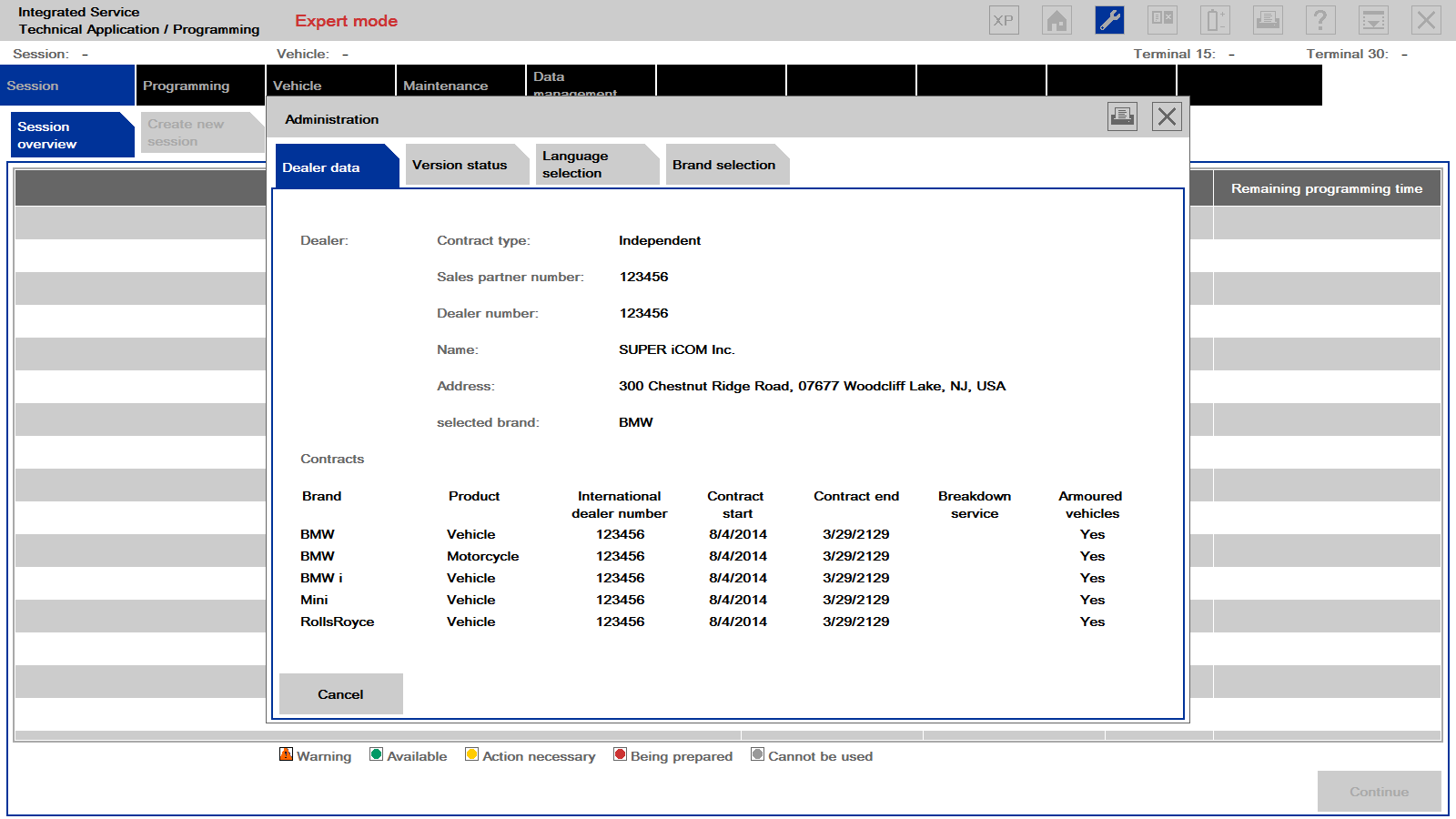Go to the Home screen icon
The height and width of the screenshot is (819, 1456).
(x=1057, y=20)
